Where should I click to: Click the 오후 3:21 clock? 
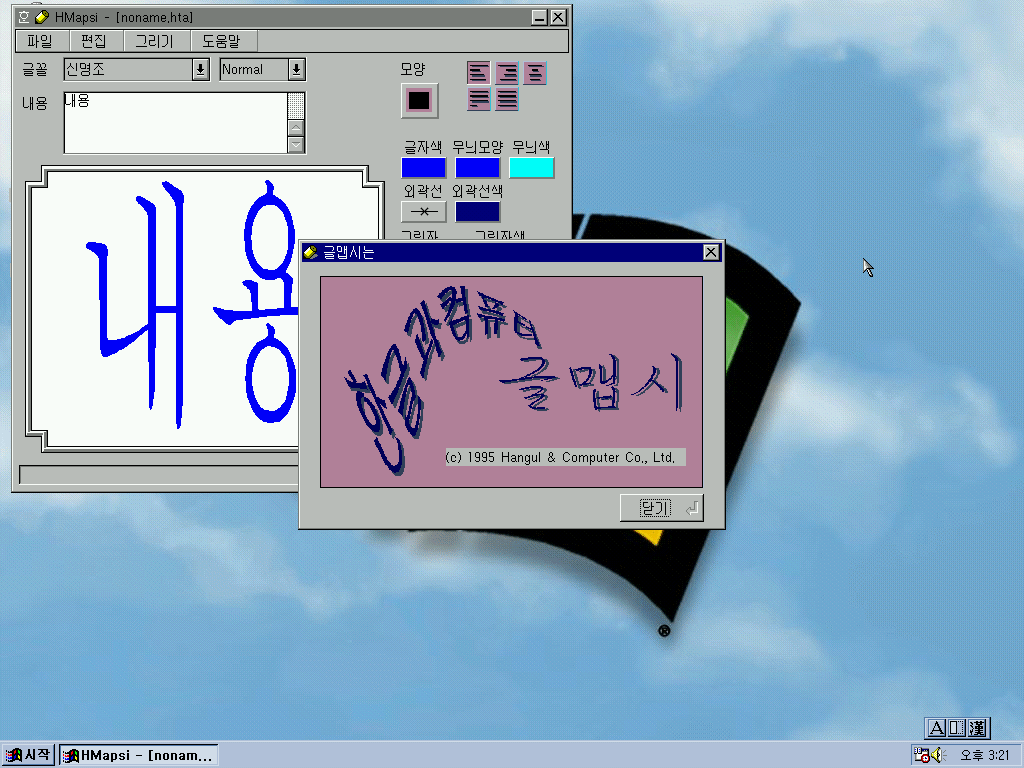tap(985, 755)
